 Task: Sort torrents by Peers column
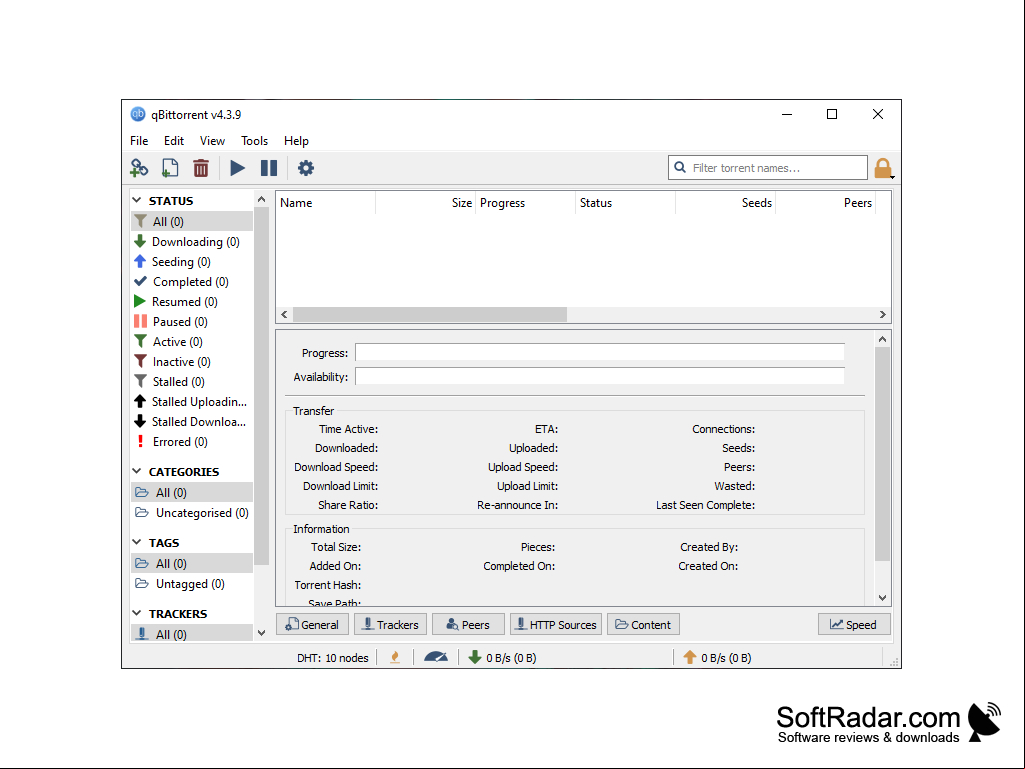point(826,203)
